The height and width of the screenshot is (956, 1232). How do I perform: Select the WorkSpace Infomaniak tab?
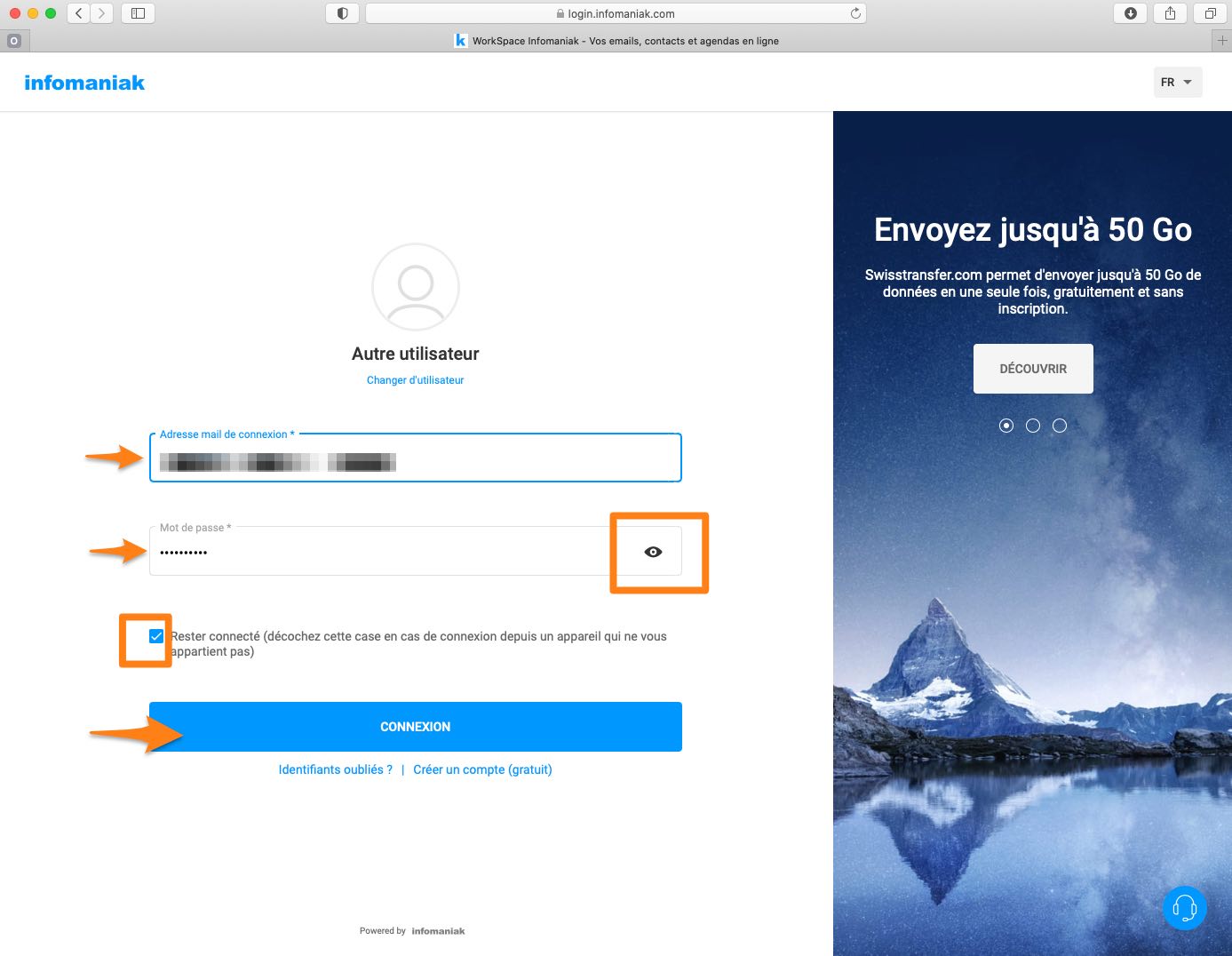click(x=616, y=41)
